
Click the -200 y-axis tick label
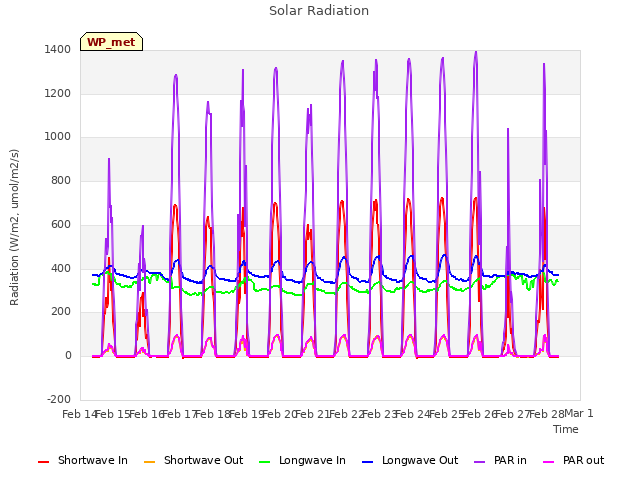(x=59, y=399)
